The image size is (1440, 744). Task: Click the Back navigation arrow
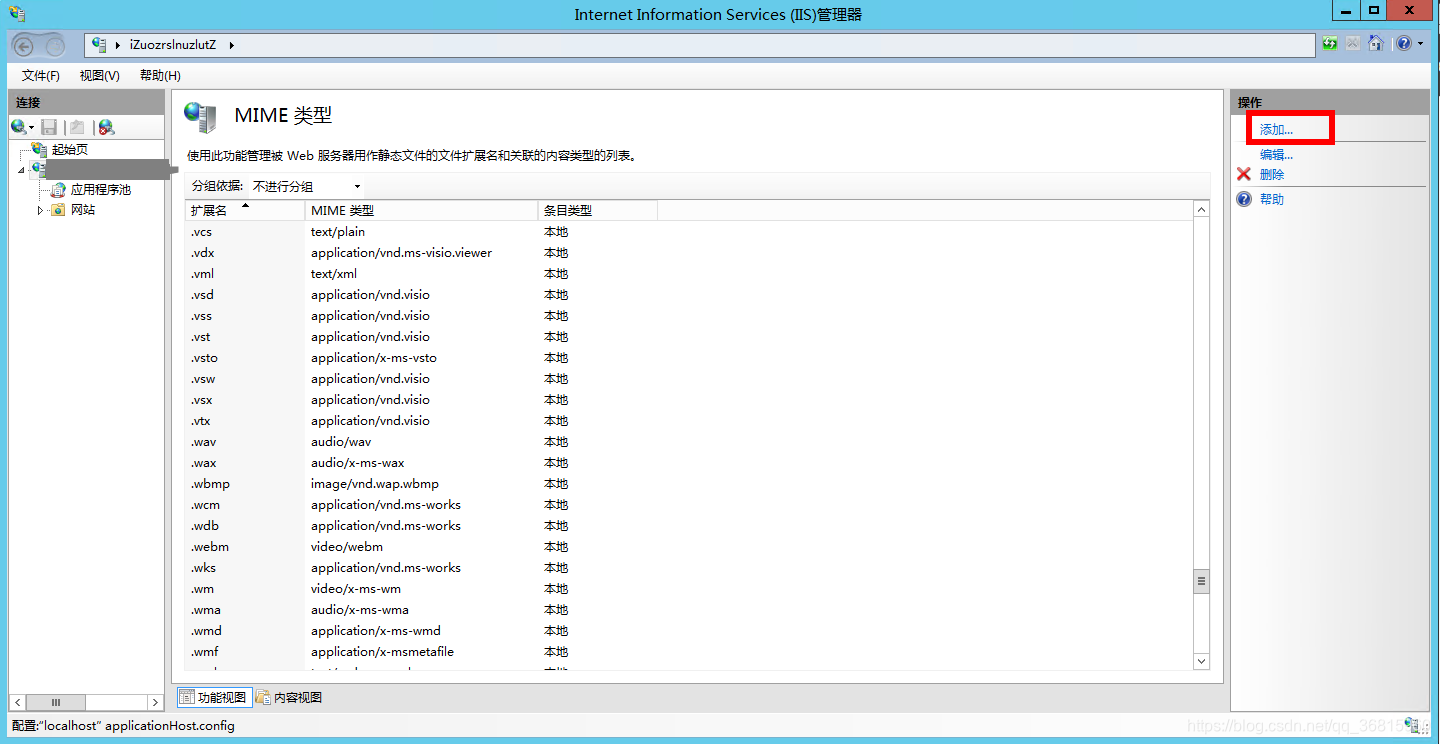coord(26,45)
